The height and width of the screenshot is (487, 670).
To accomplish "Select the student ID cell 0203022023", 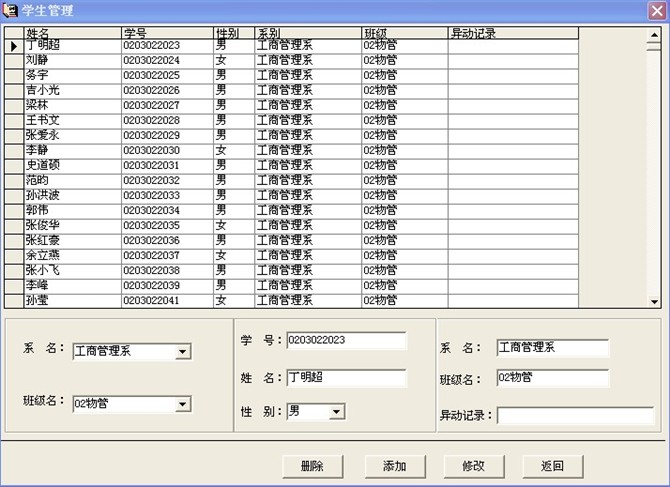I will coord(168,46).
